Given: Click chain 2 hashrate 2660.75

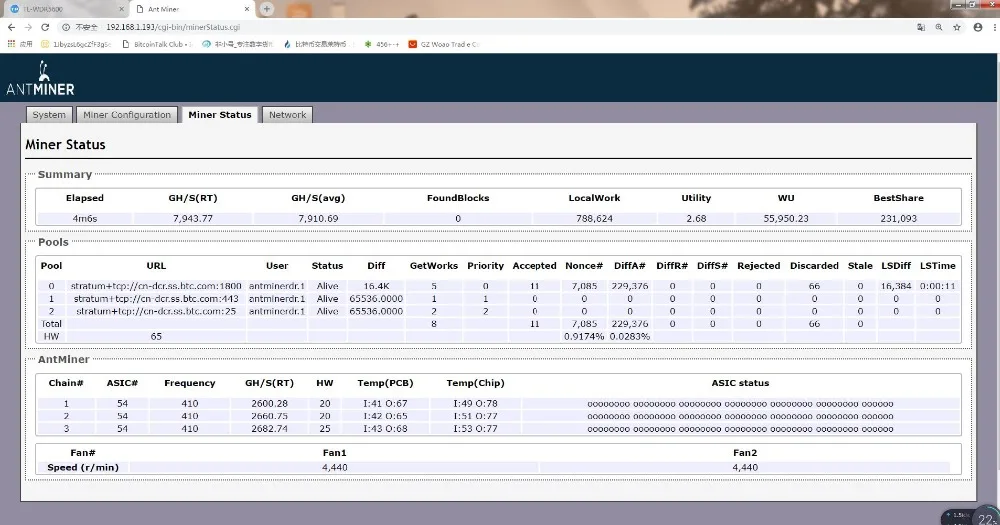Looking at the screenshot, I should tap(269, 416).
